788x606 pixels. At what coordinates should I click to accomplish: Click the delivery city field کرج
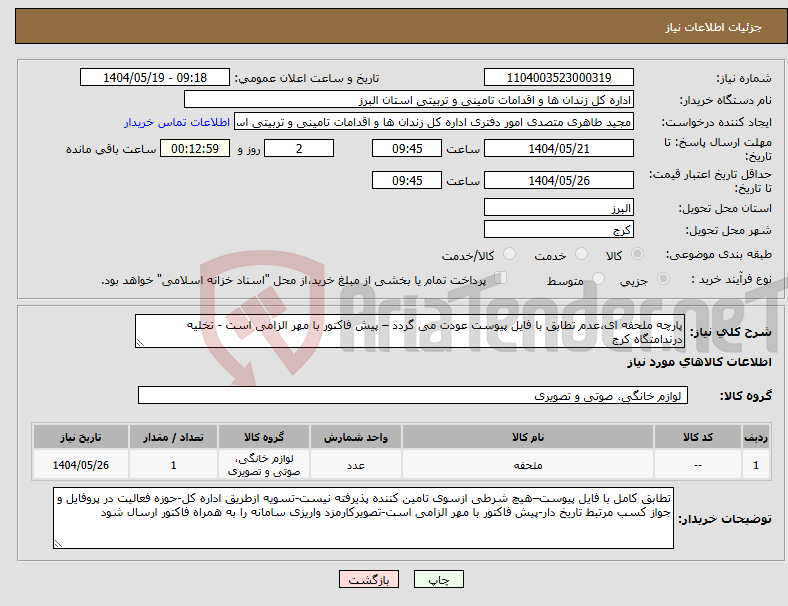[558, 230]
